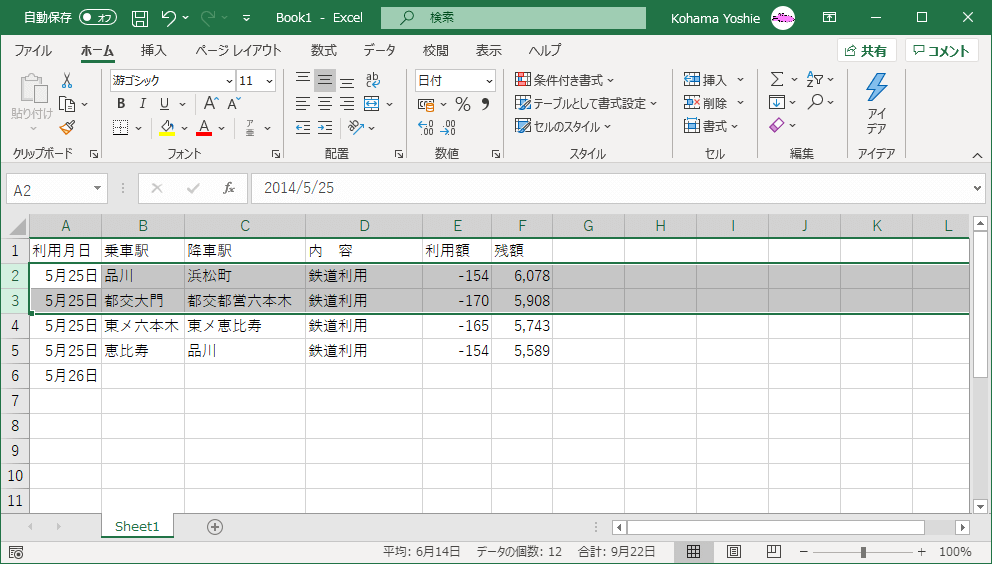Click the Save floppy disk icon
992x564 pixels.
pos(140,18)
